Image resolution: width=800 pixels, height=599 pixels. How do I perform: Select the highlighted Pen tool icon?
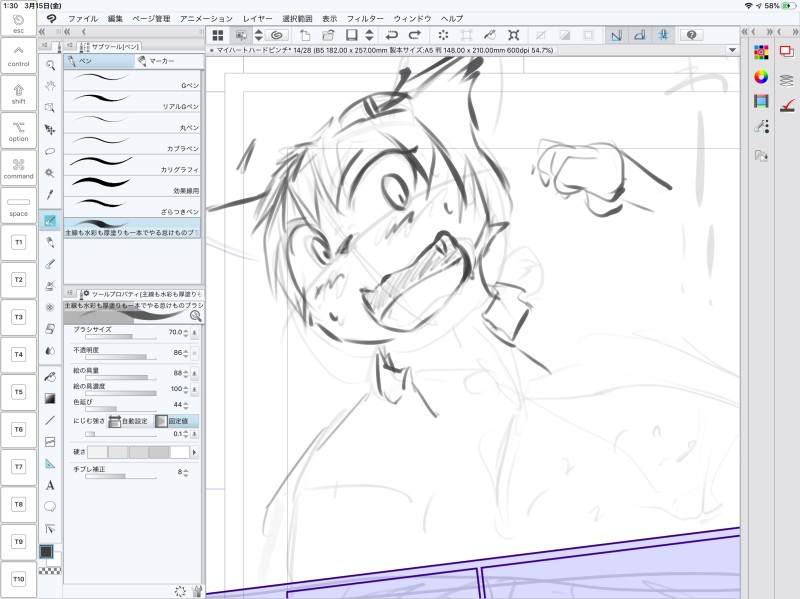tap(50, 220)
